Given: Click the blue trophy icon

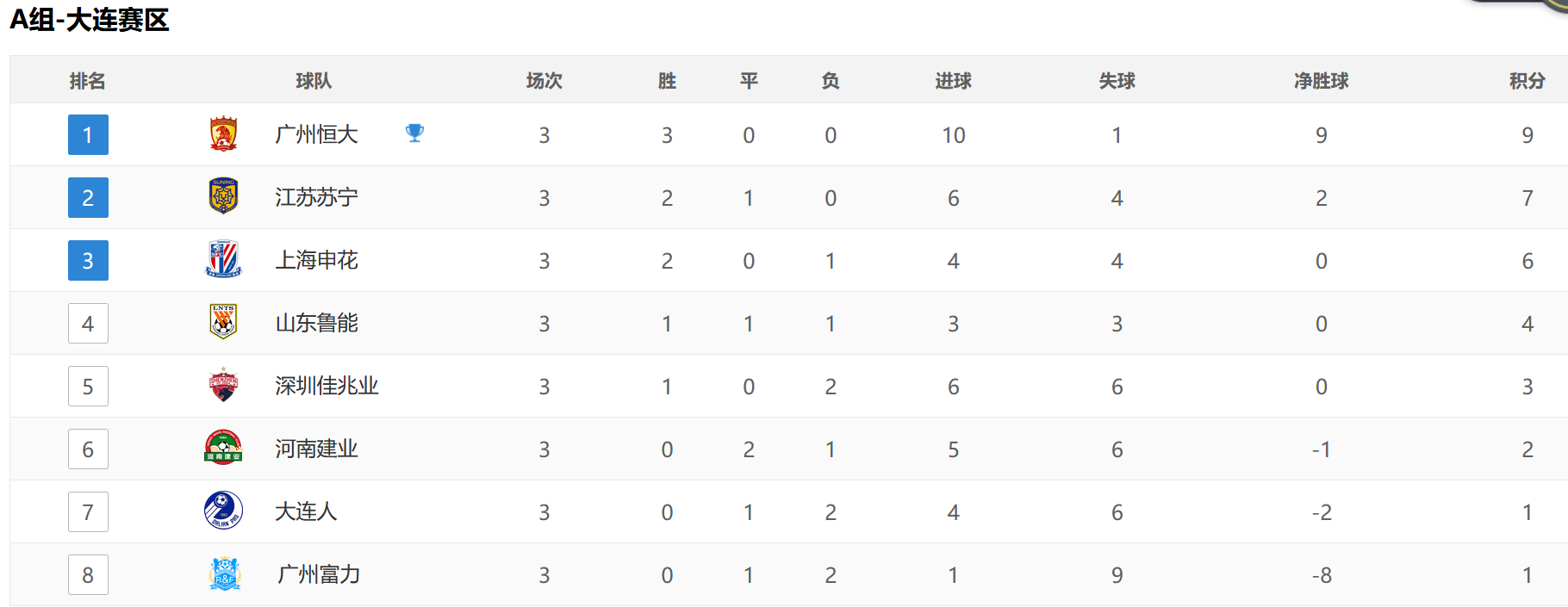Looking at the screenshot, I should 414,133.
